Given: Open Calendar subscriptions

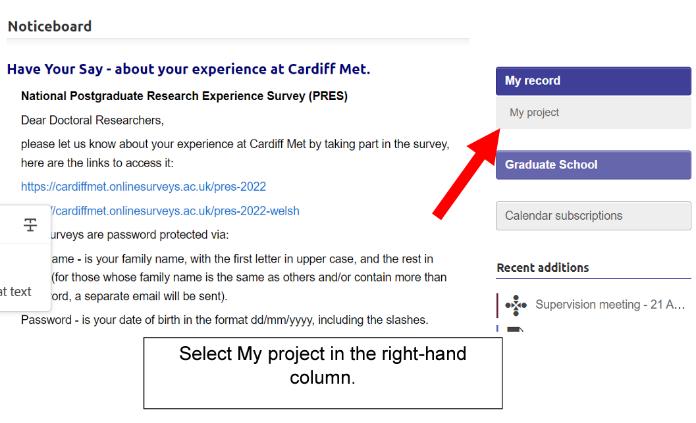Looking at the screenshot, I should [x=593, y=216].
